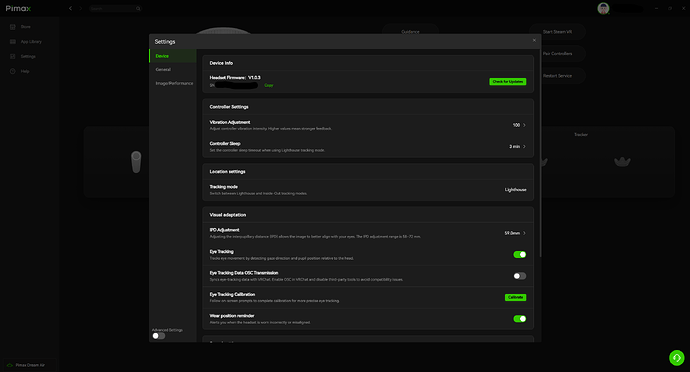Click the search magnifier icon
Screen dimensions: 690x372
pyautogui.click(x=138, y=8)
